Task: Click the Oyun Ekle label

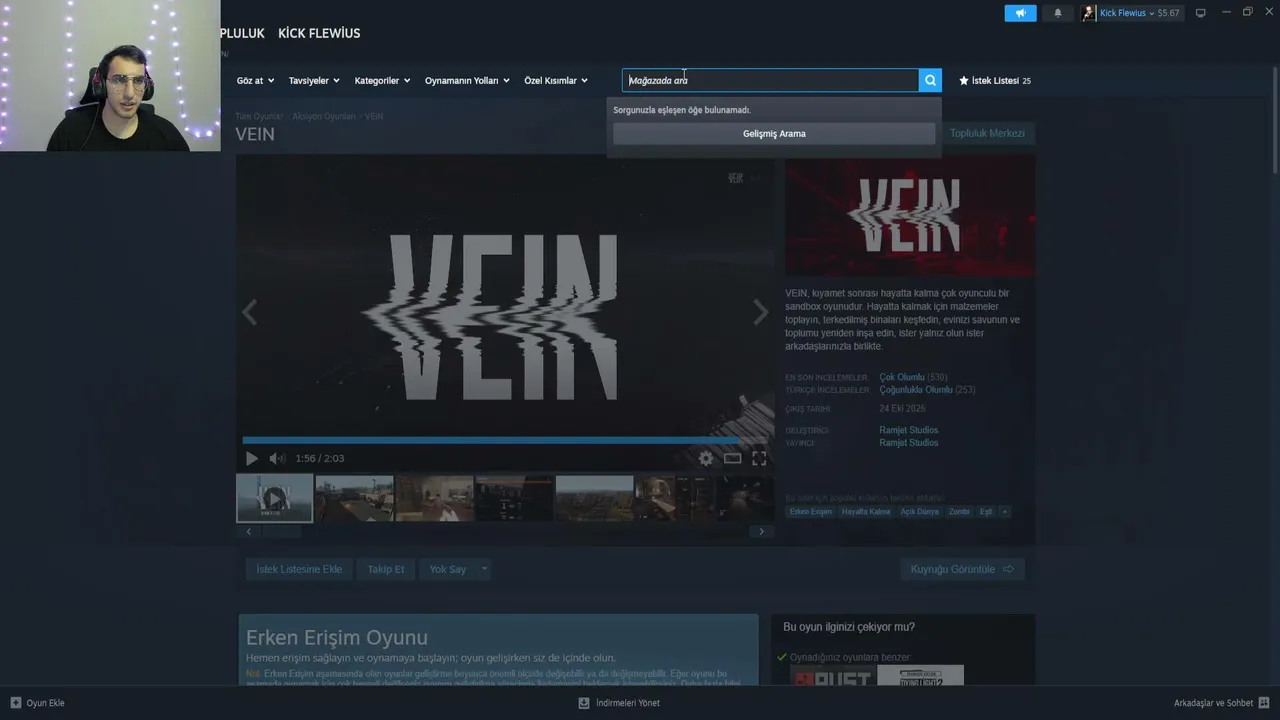Action: 45,703
